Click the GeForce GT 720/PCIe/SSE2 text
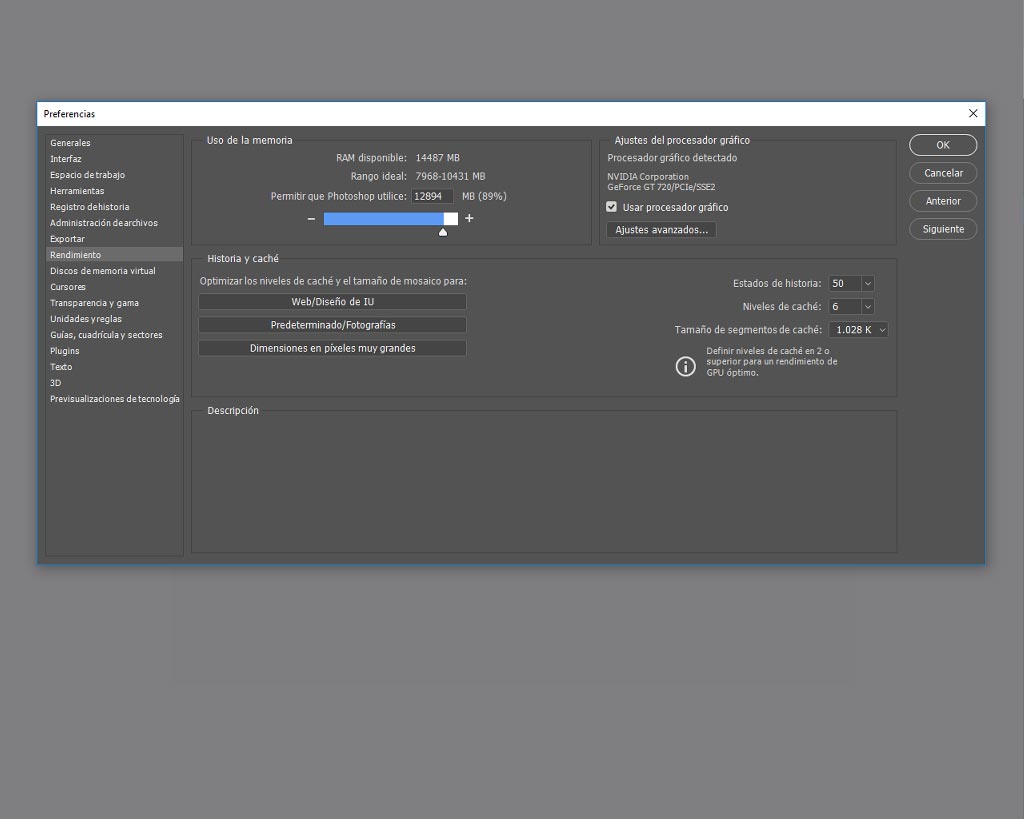1024x819 pixels. (x=661, y=187)
